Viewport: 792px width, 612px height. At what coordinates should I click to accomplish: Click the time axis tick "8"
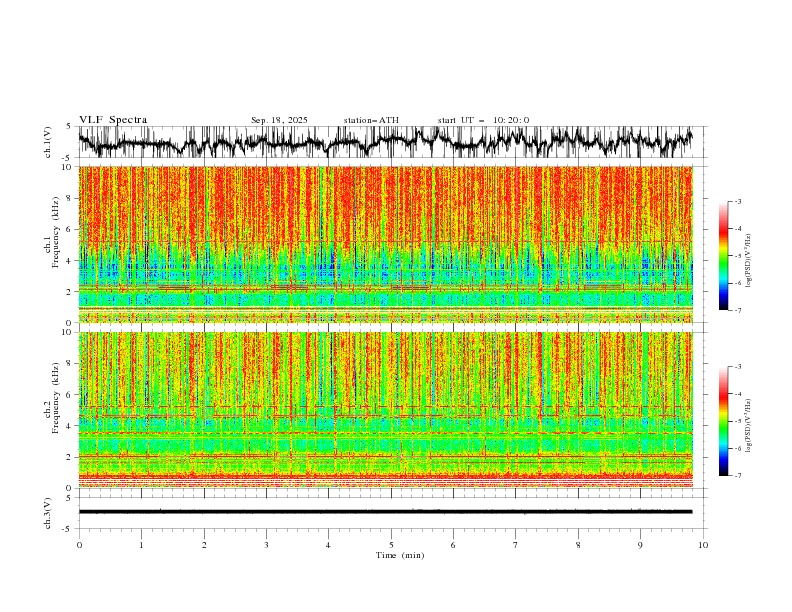(x=578, y=545)
